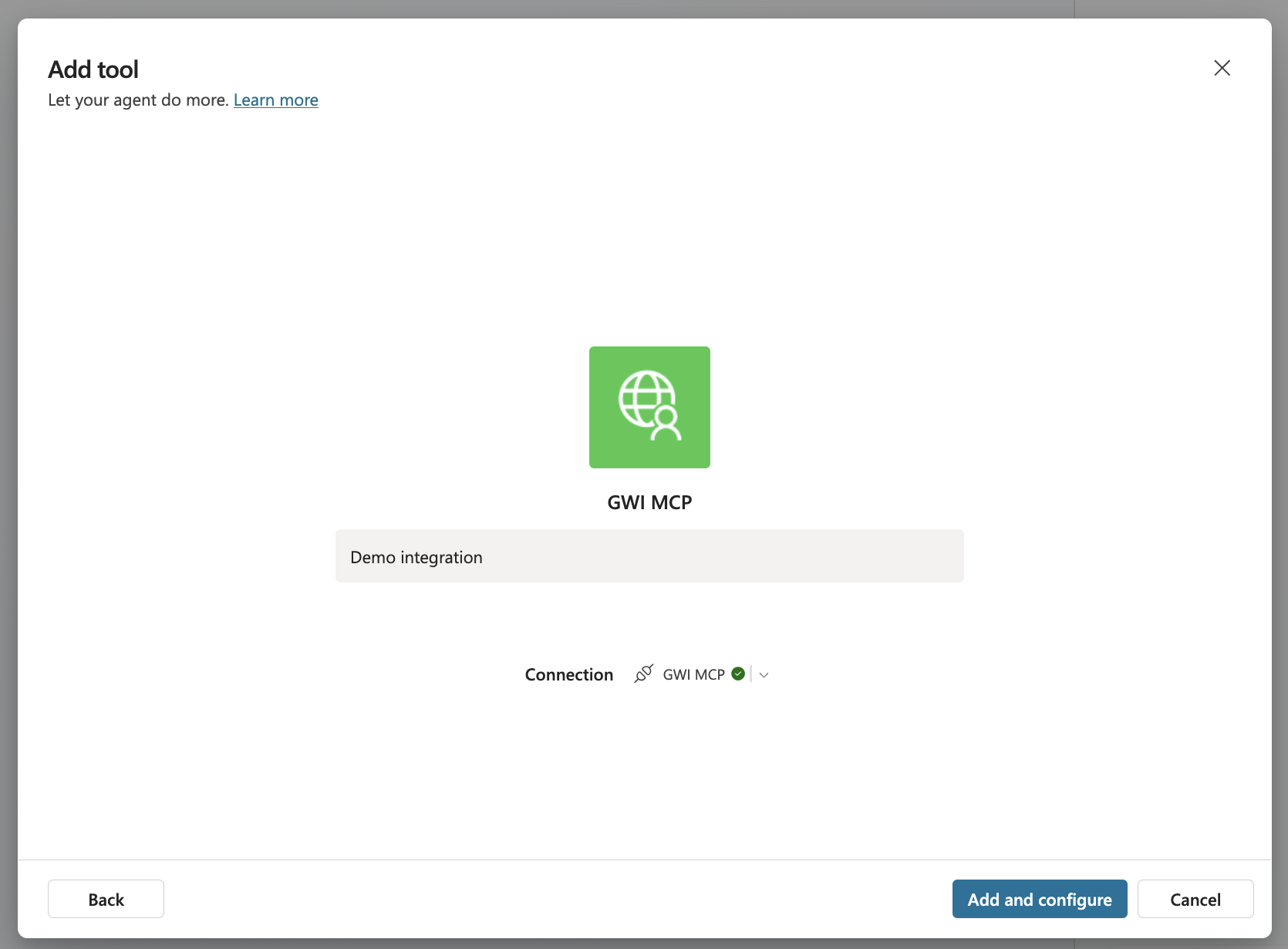Click the Connection label
The height and width of the screenshot is (949, 1288).
tap(569, 675)
